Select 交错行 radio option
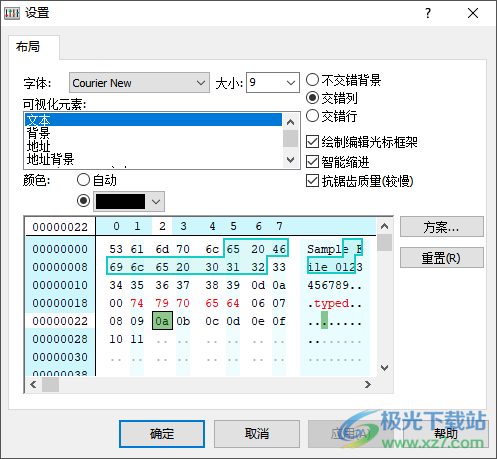The width and height of the screenshot is (497, 459). (x=332, y=116)
